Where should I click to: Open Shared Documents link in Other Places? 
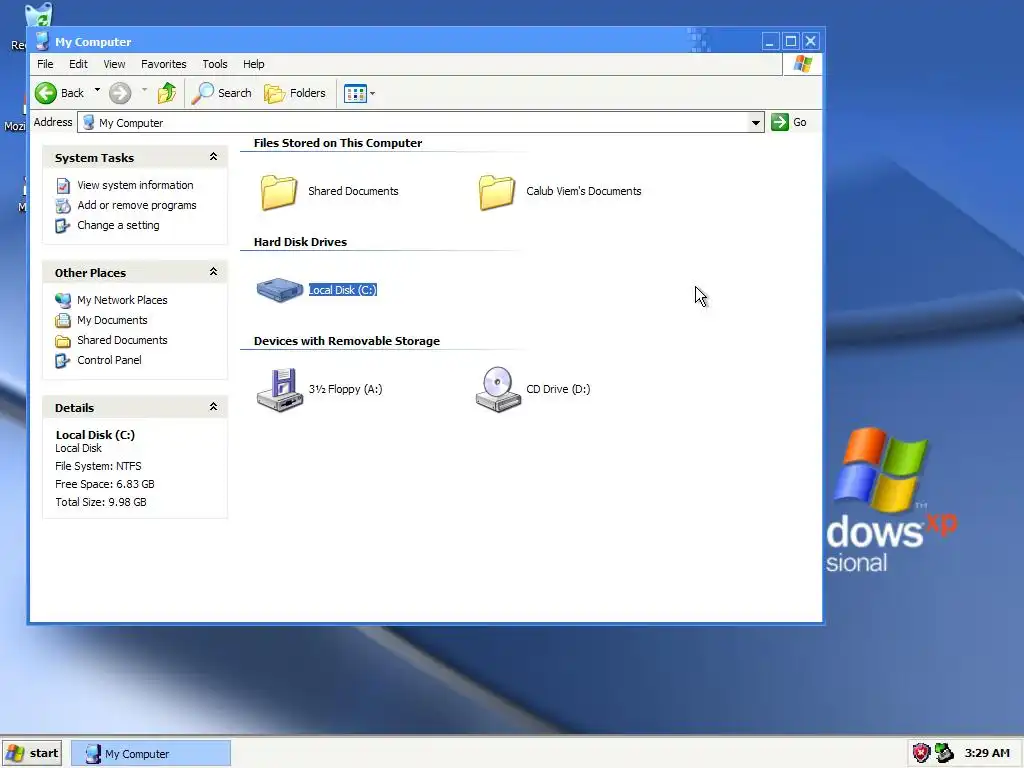click(x=122, y=340)
